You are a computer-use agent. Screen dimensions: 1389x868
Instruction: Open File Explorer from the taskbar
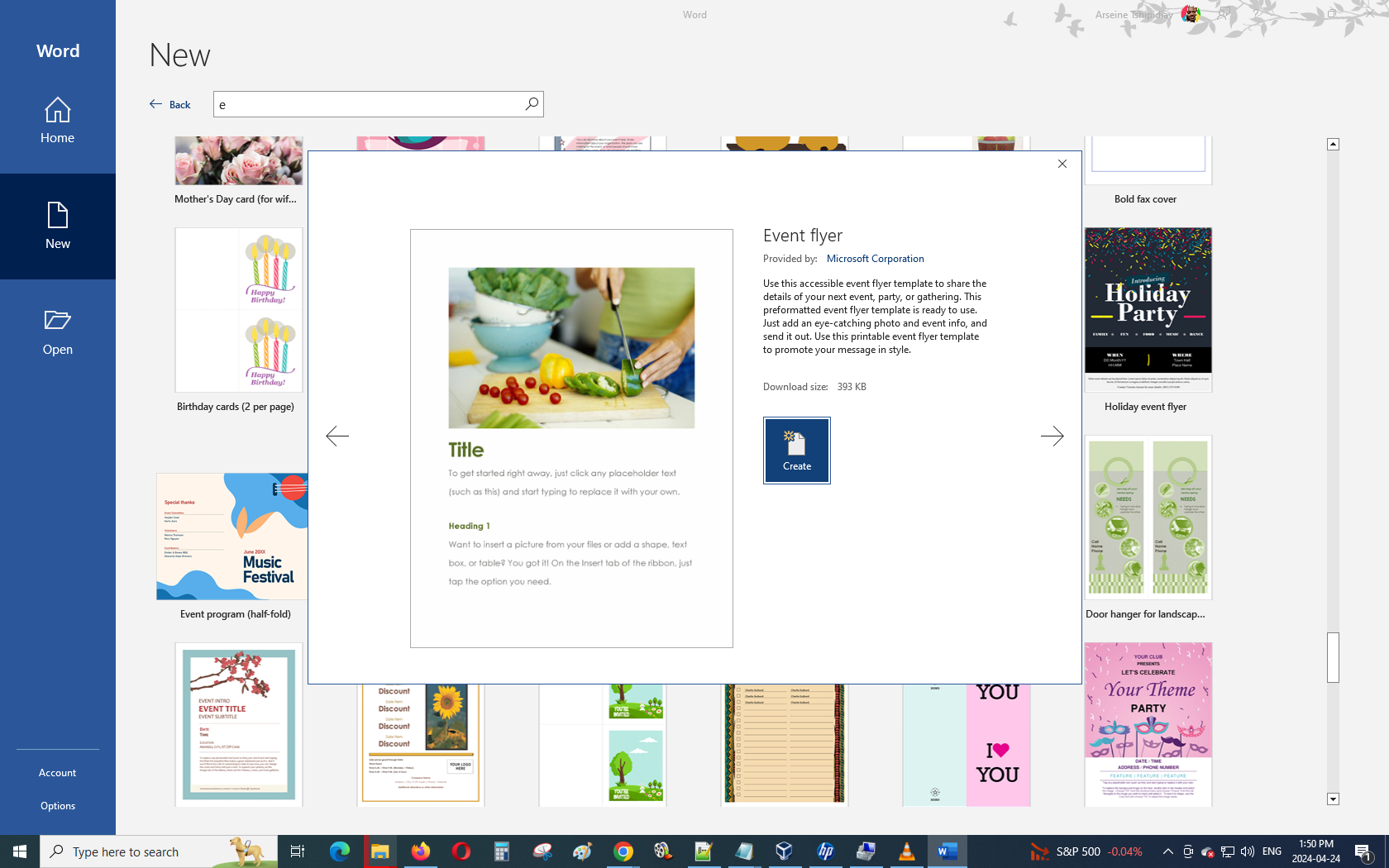click(x=379, y=851)
